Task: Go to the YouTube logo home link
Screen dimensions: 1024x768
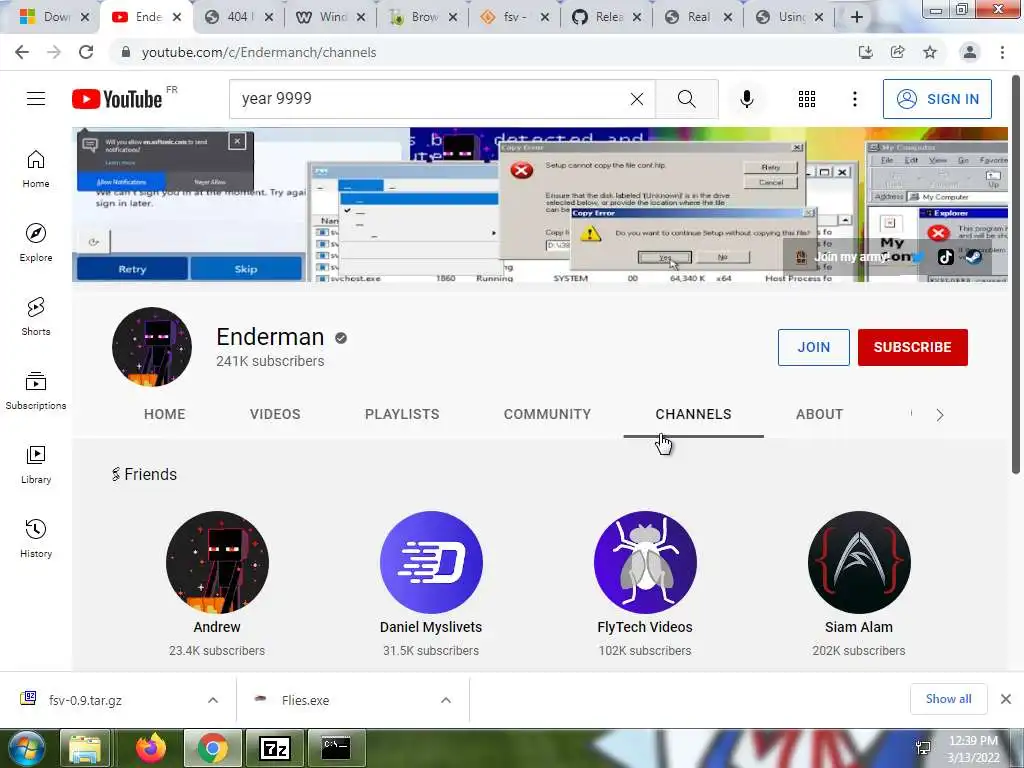Action: click(117, 99)
